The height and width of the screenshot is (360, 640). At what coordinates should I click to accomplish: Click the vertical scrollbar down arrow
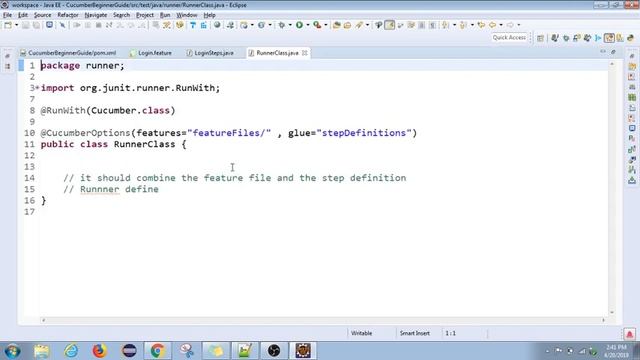click(612, 312)
